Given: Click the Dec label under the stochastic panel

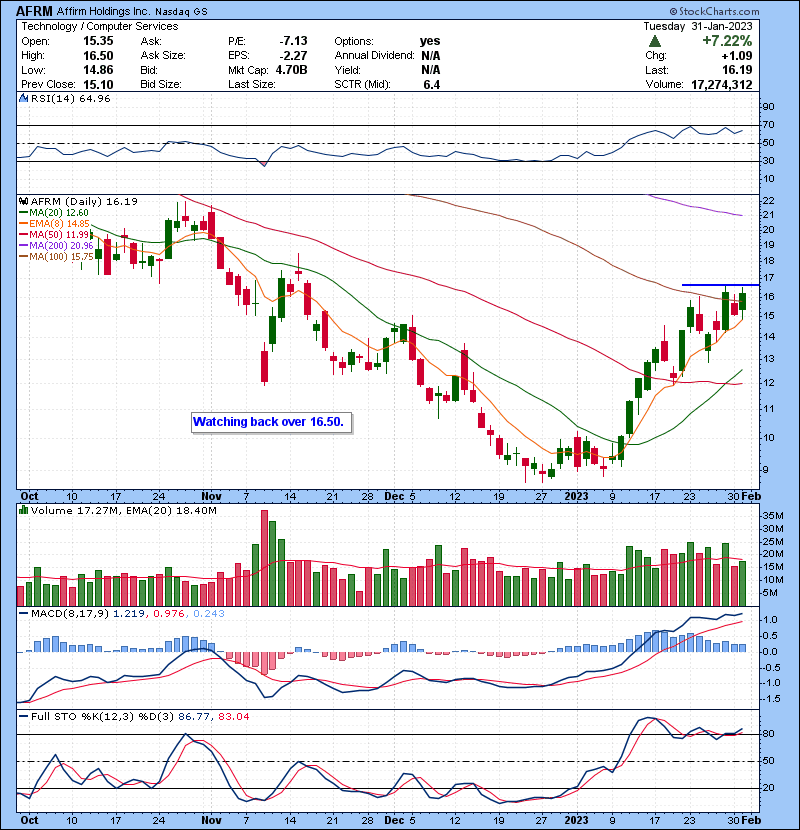Looking at the screenshot, I should (394, 820).
